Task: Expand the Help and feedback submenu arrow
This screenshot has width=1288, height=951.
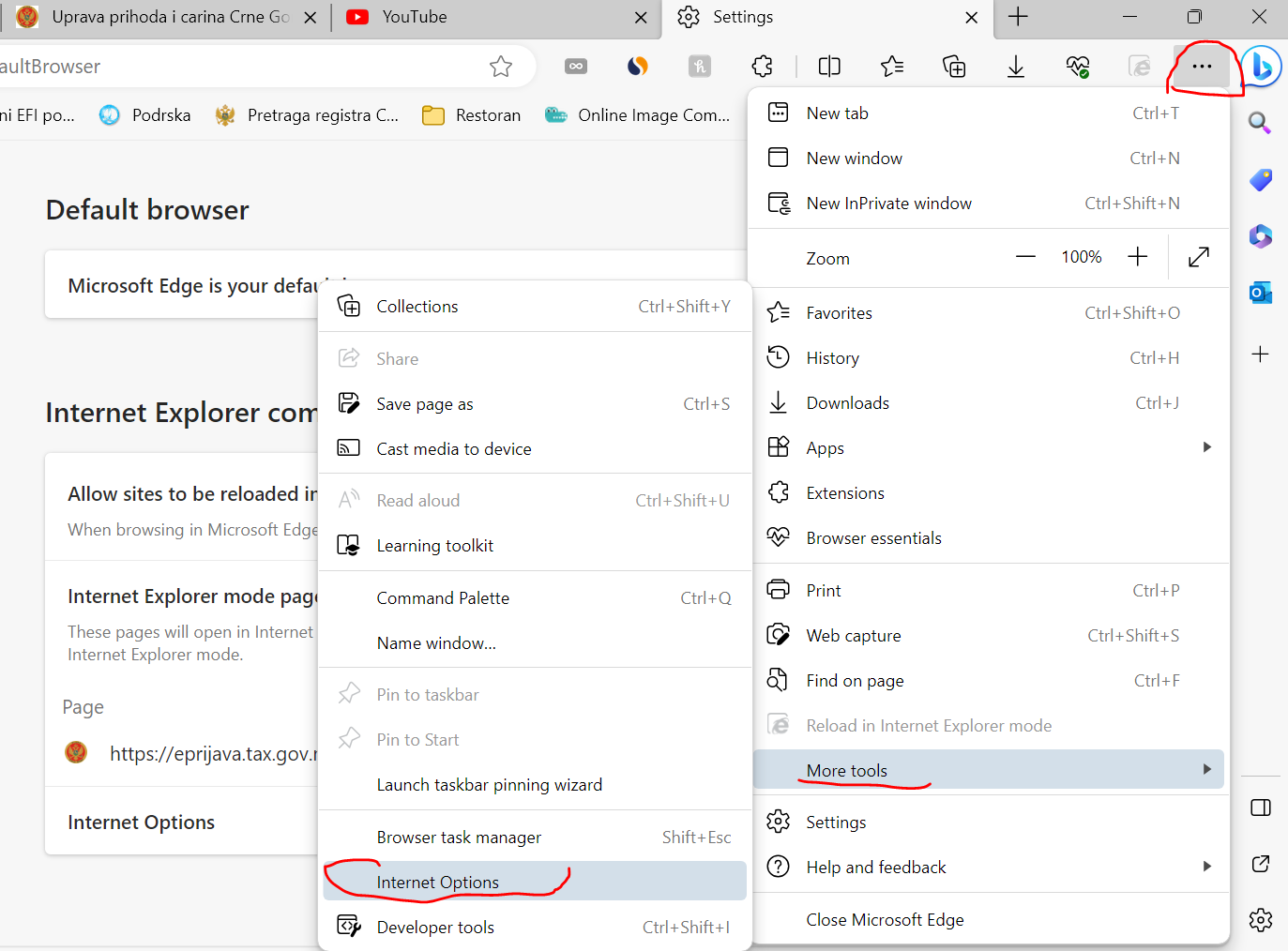Action: (1207, 867)
